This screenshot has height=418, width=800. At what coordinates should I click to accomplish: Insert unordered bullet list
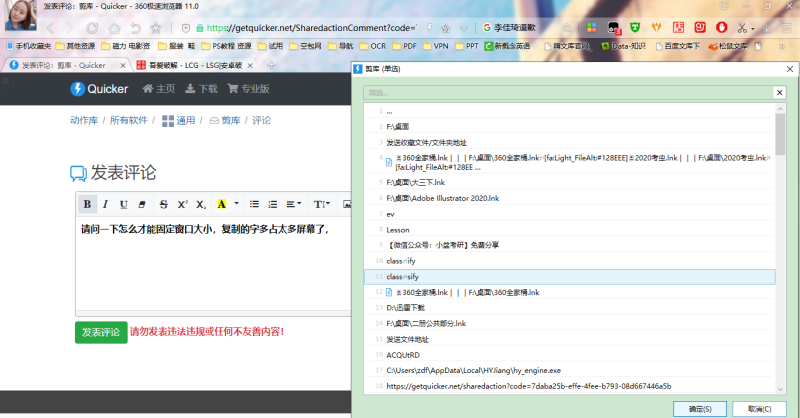254,204
